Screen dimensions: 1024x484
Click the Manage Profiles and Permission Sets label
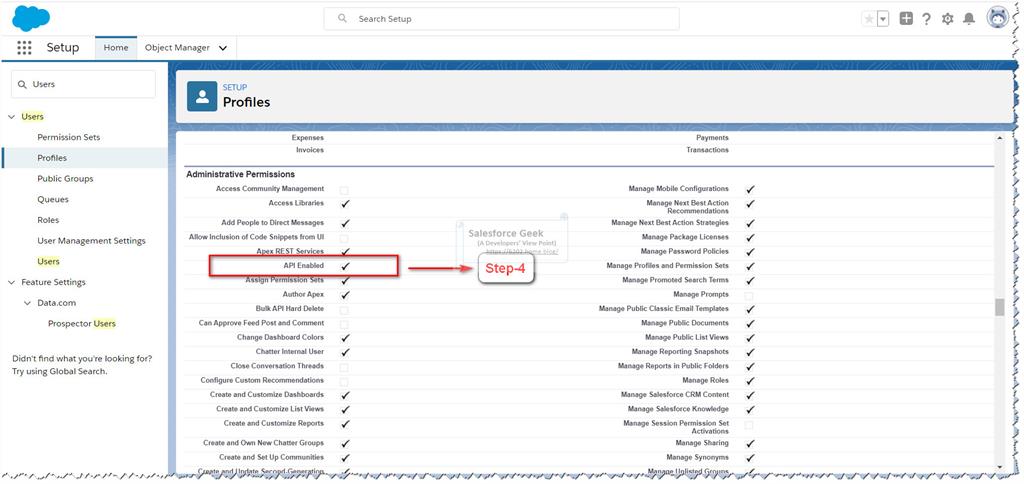point(667,266)
